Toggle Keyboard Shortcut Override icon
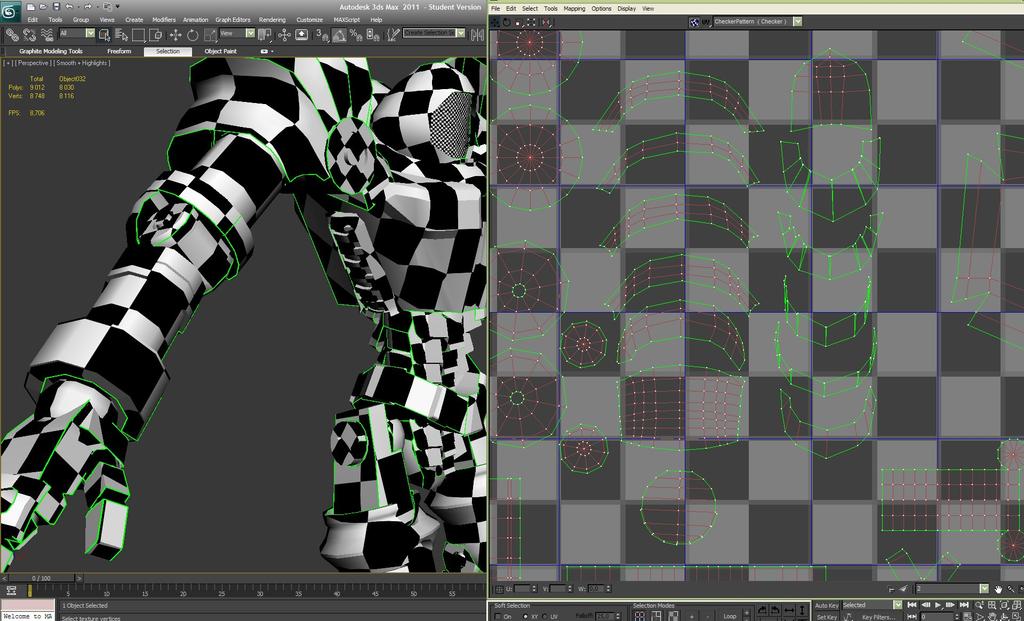 click(x=302, y=35)
